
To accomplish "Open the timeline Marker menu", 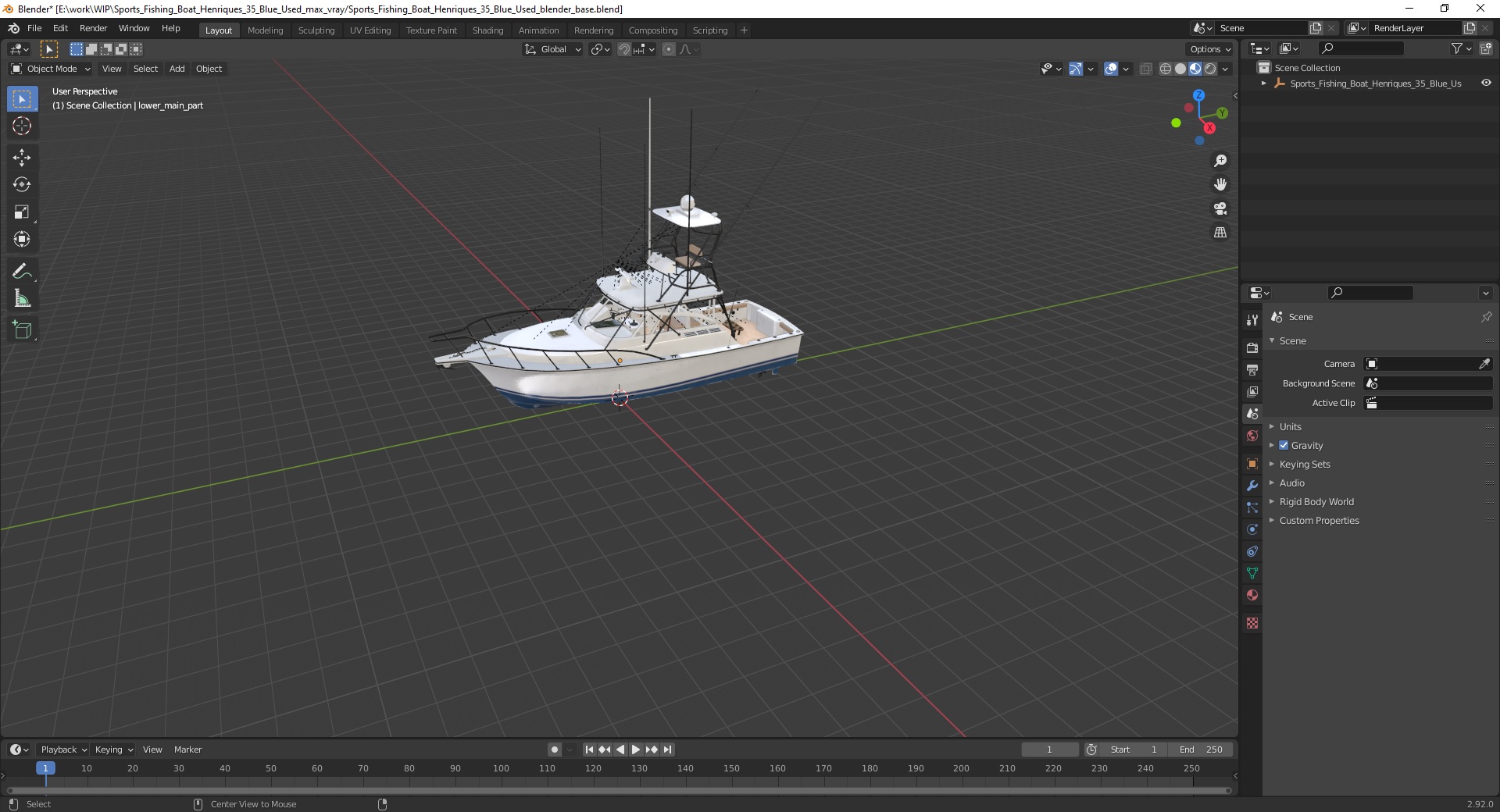I will coord(187,750).
